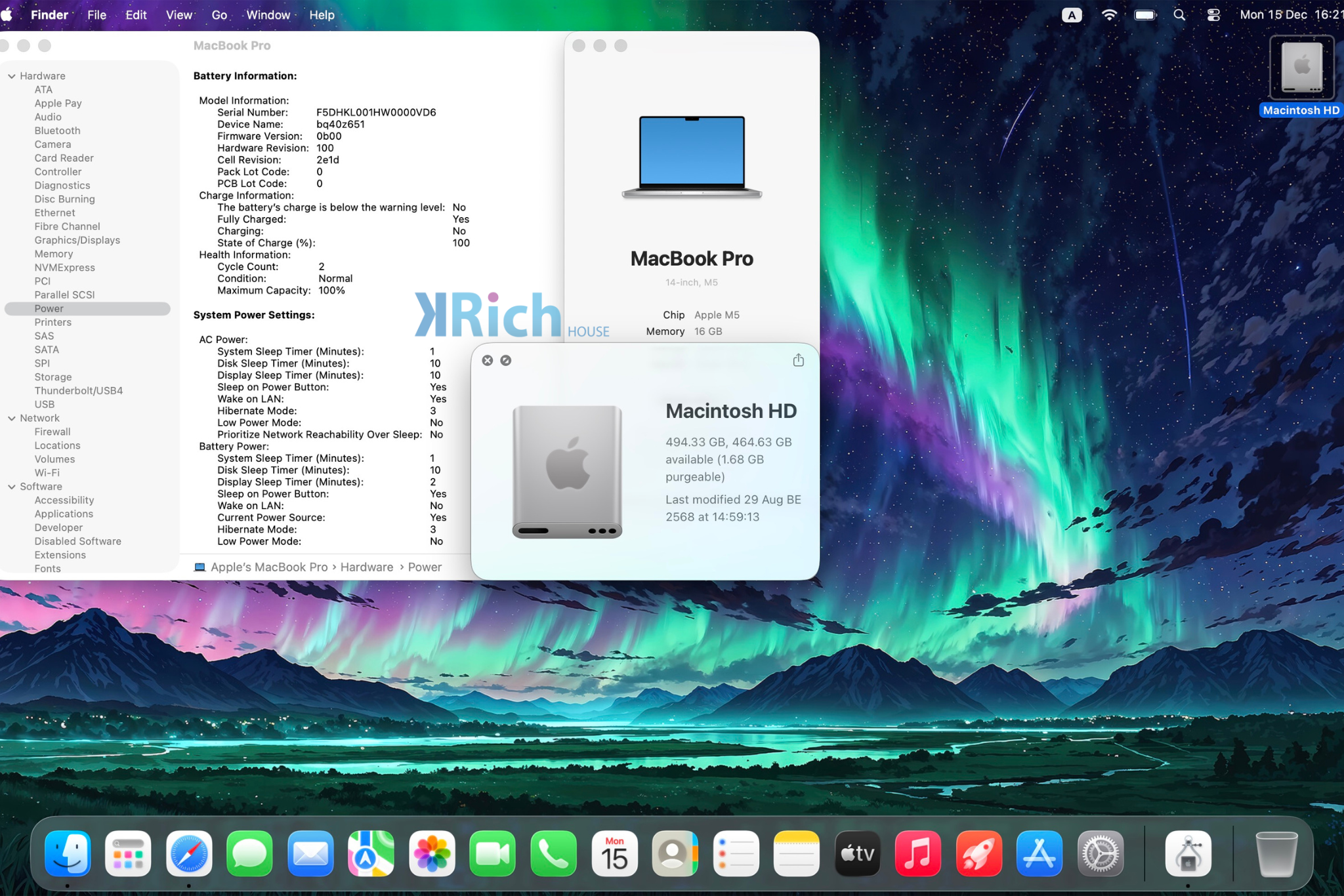Launch Maps from the Dock
This screenshot has width=1344, height=896.
pos(371,854)
